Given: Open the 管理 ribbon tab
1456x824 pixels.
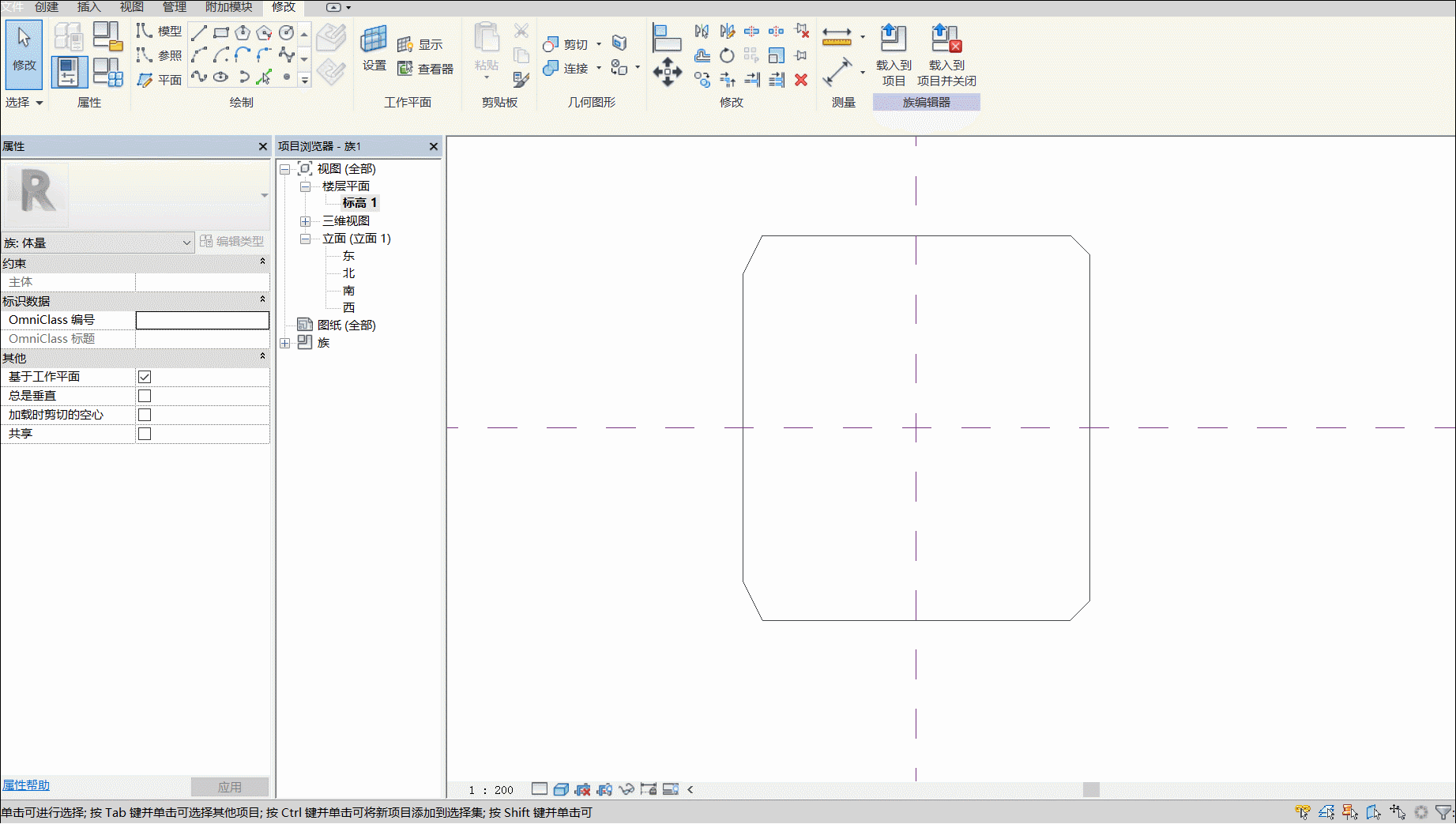Looking at the screenshot, I should click(174, 7).
